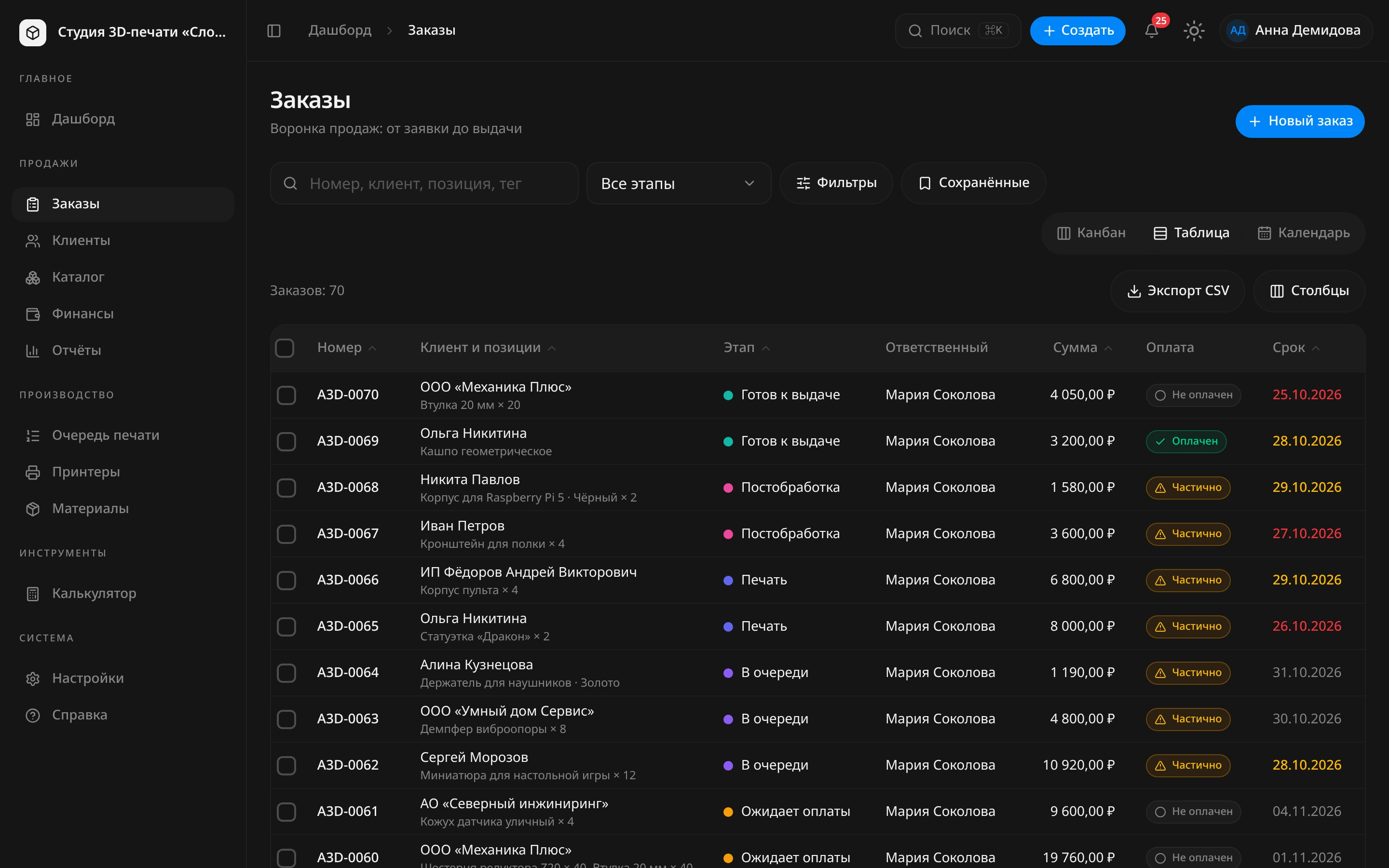Open notifications bell with 25 badge

(x=1151, y=30)
